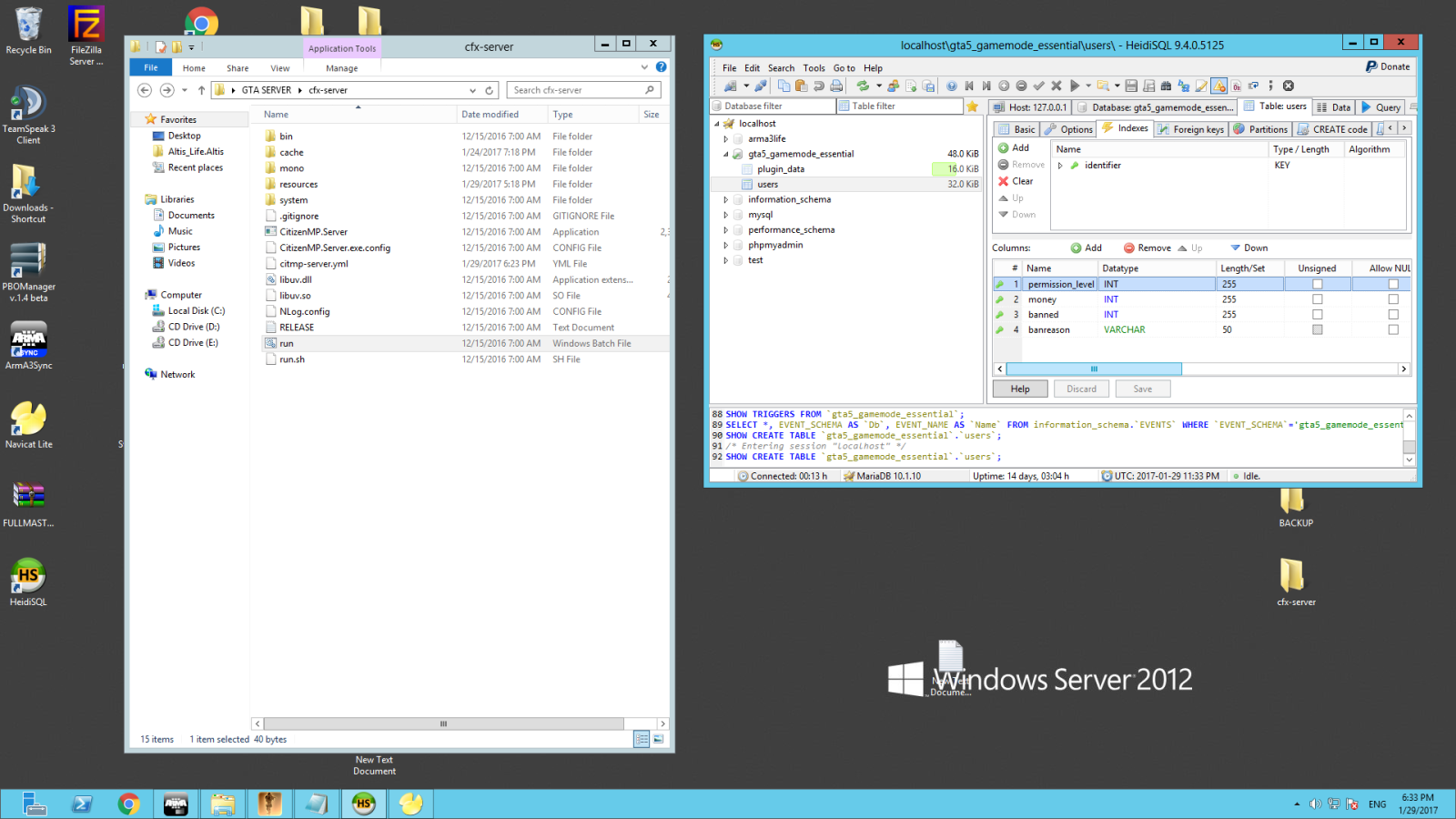Click HeidiSQL Insert row plus icon
The width and height of the screenshot is (1456, 819).
pos(1004,86)
